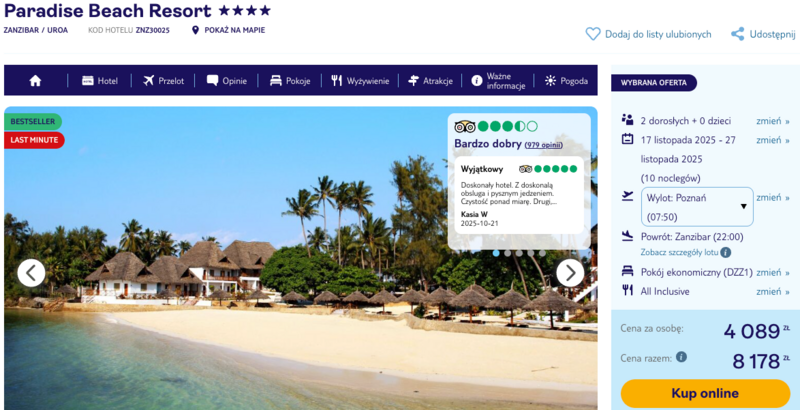This screenshot has height=410, width=800.
Task: Add hotel to favorites heart icon
Action: click(593, 34)
